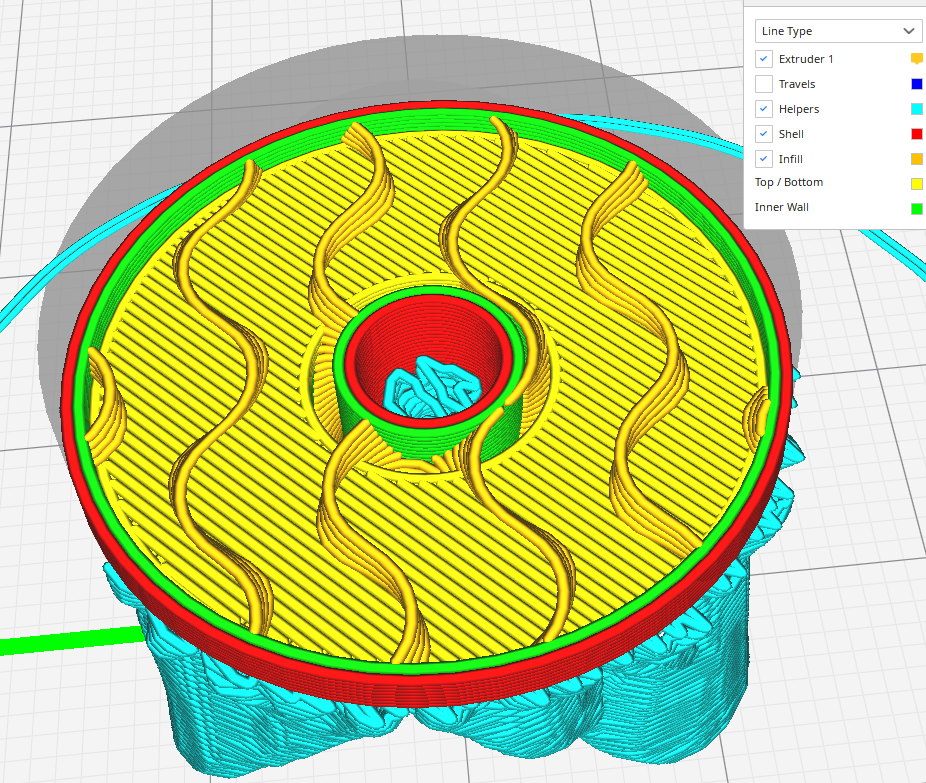Click the Top / Bottom label
This screenshot has width=926, height=783.
pos(788,182)
